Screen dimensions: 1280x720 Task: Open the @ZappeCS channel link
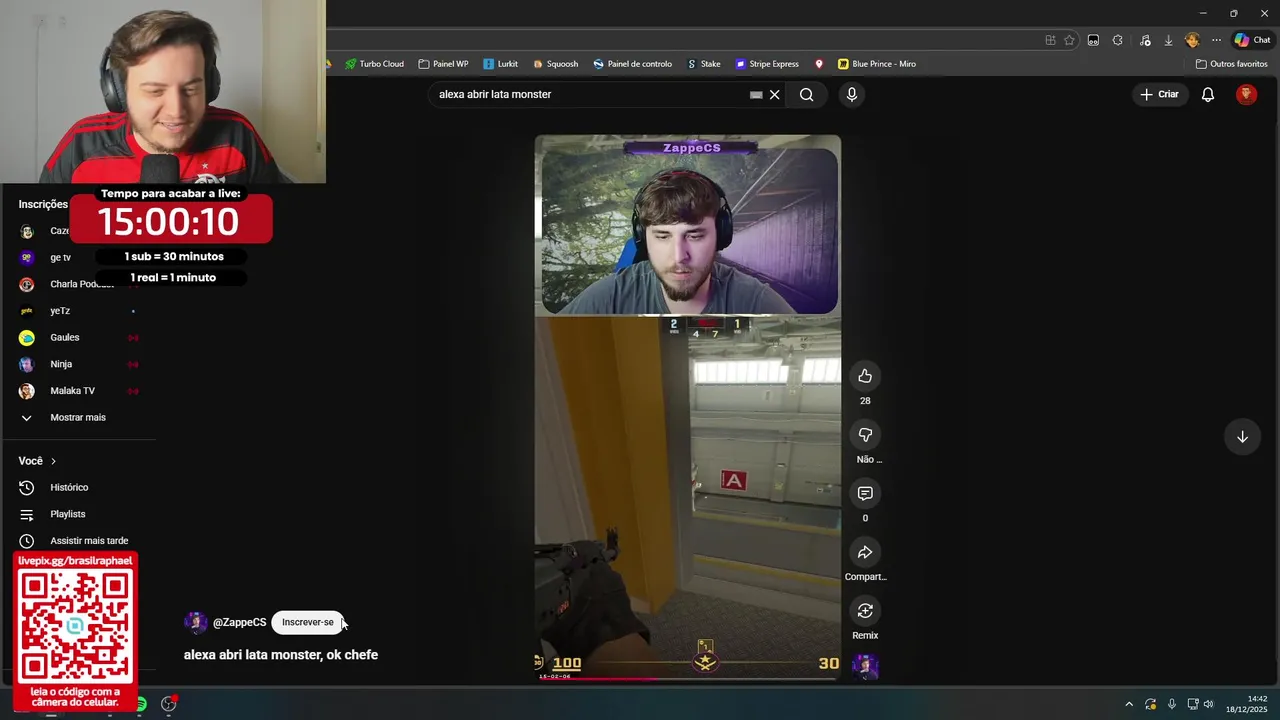[x=239, y=622]
